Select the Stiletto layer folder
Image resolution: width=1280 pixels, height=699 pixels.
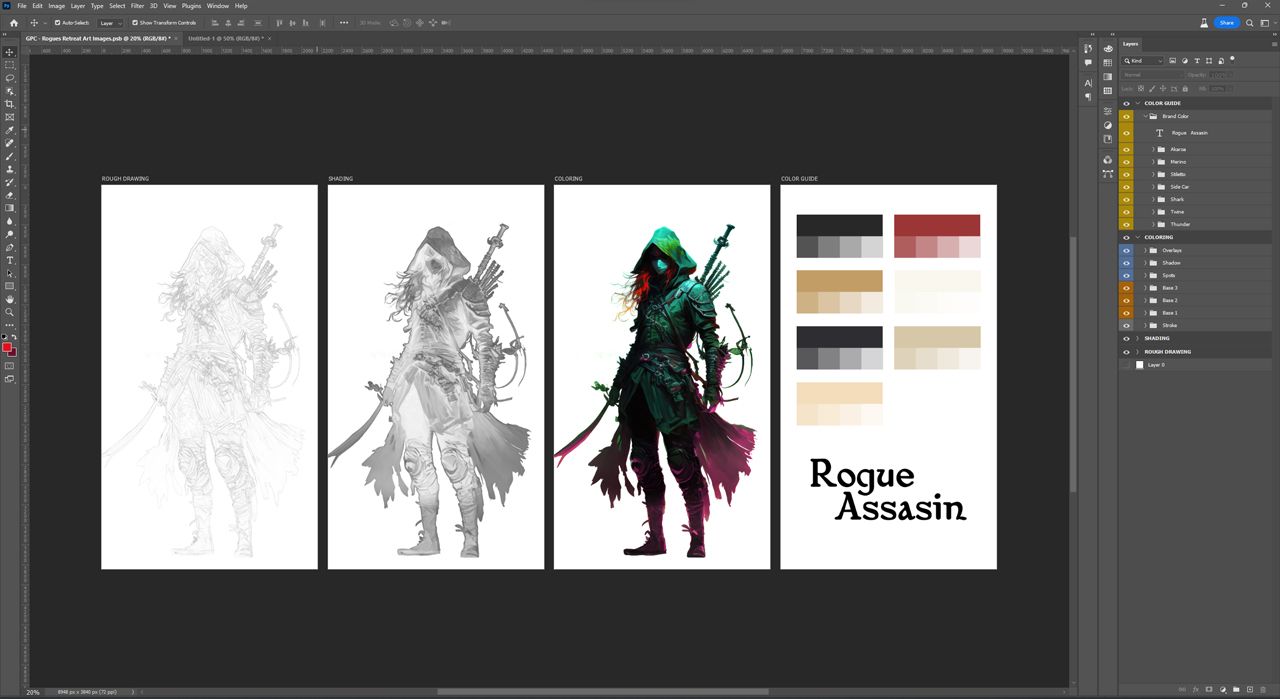coord(1205,174)
